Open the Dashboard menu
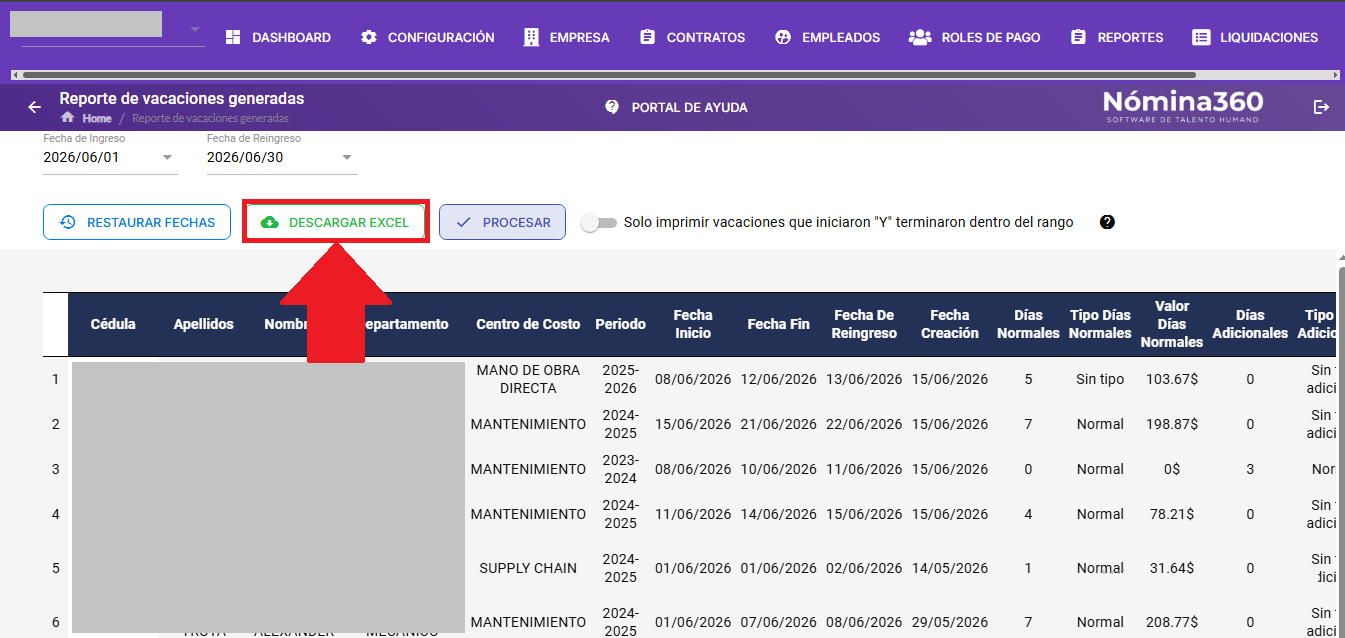Viewport: 1345px width, 638px height. coord(278,37)
